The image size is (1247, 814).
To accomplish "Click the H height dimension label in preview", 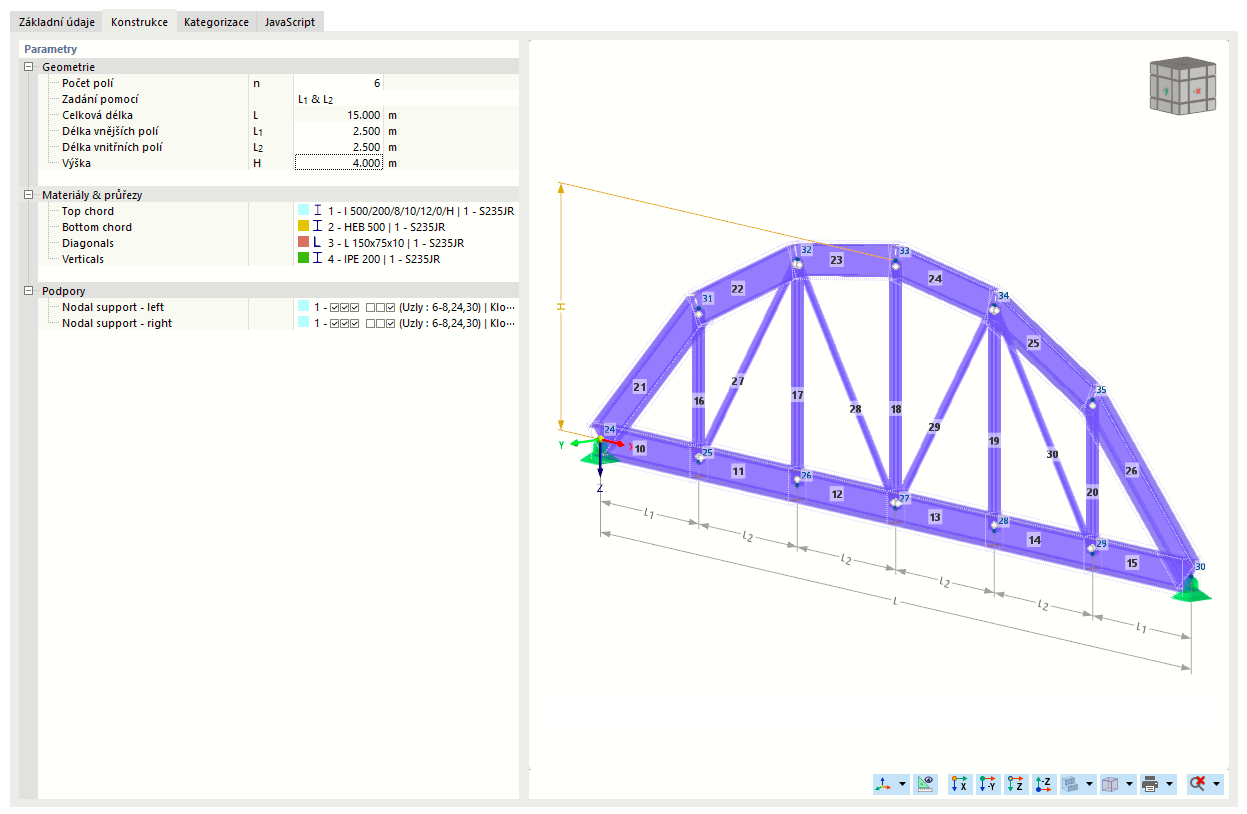I will point(561,307).
